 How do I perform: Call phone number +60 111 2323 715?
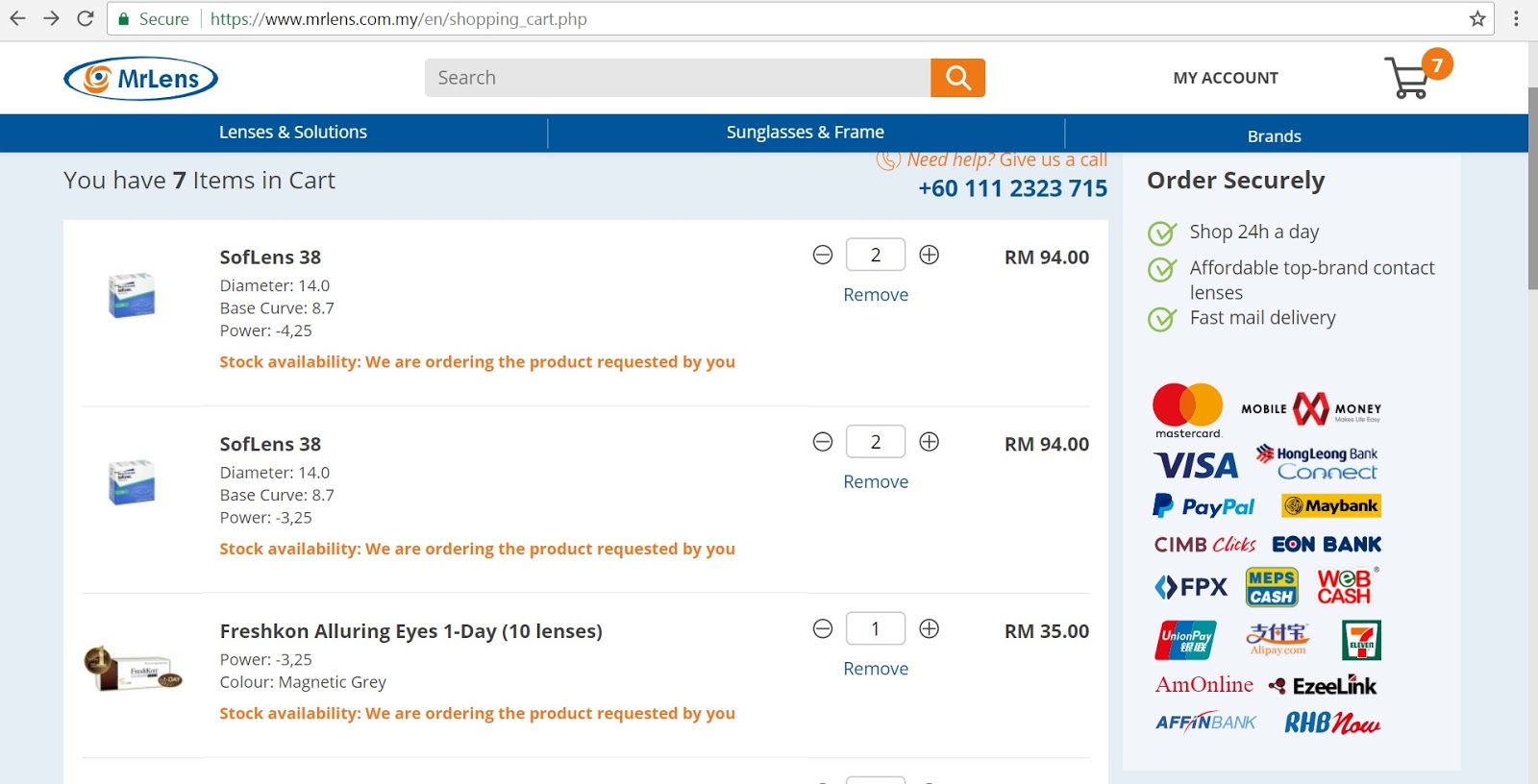tap(1012, 188)
